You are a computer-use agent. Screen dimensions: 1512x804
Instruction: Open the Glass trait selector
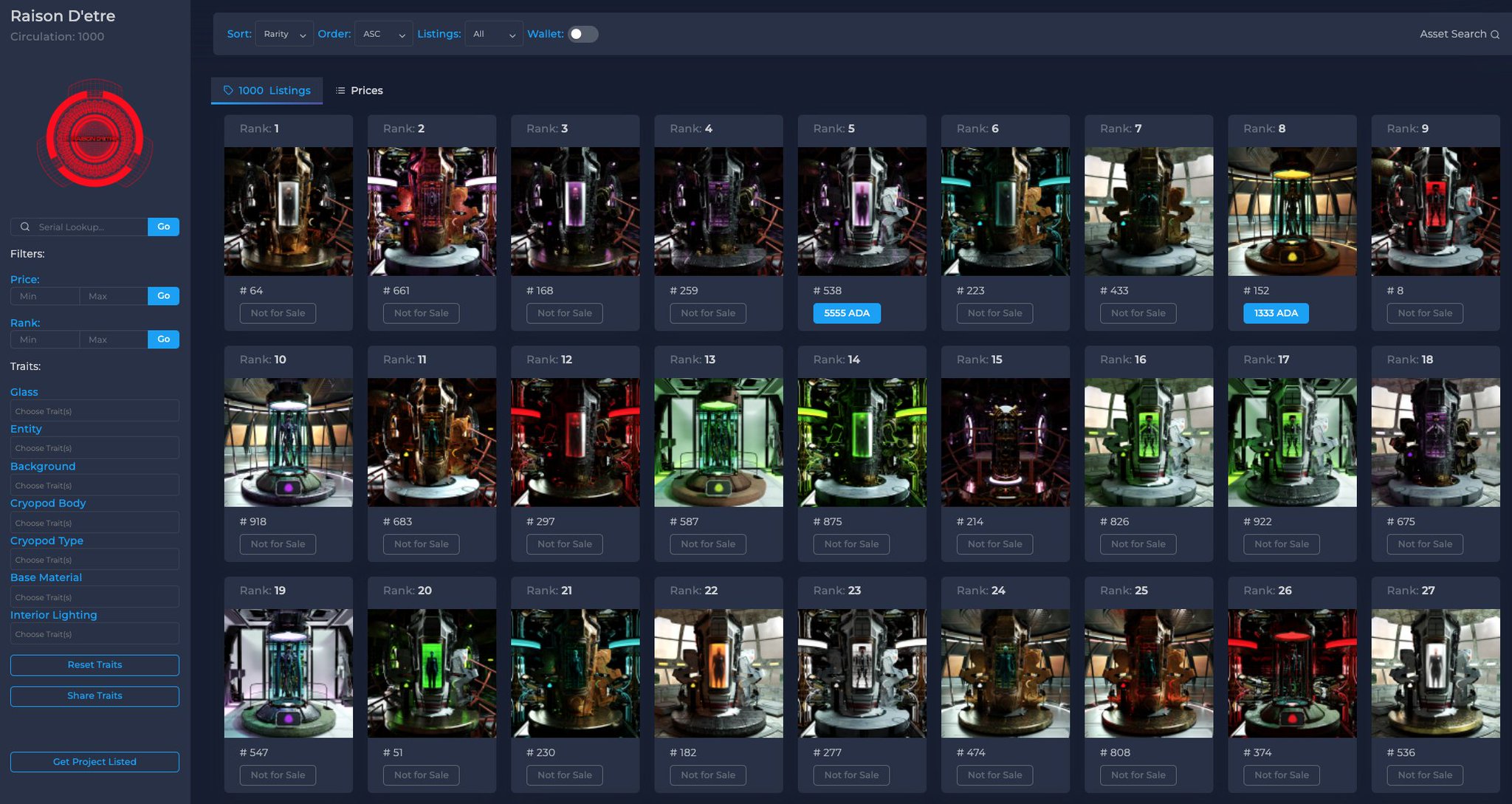(x=94, y=411)
